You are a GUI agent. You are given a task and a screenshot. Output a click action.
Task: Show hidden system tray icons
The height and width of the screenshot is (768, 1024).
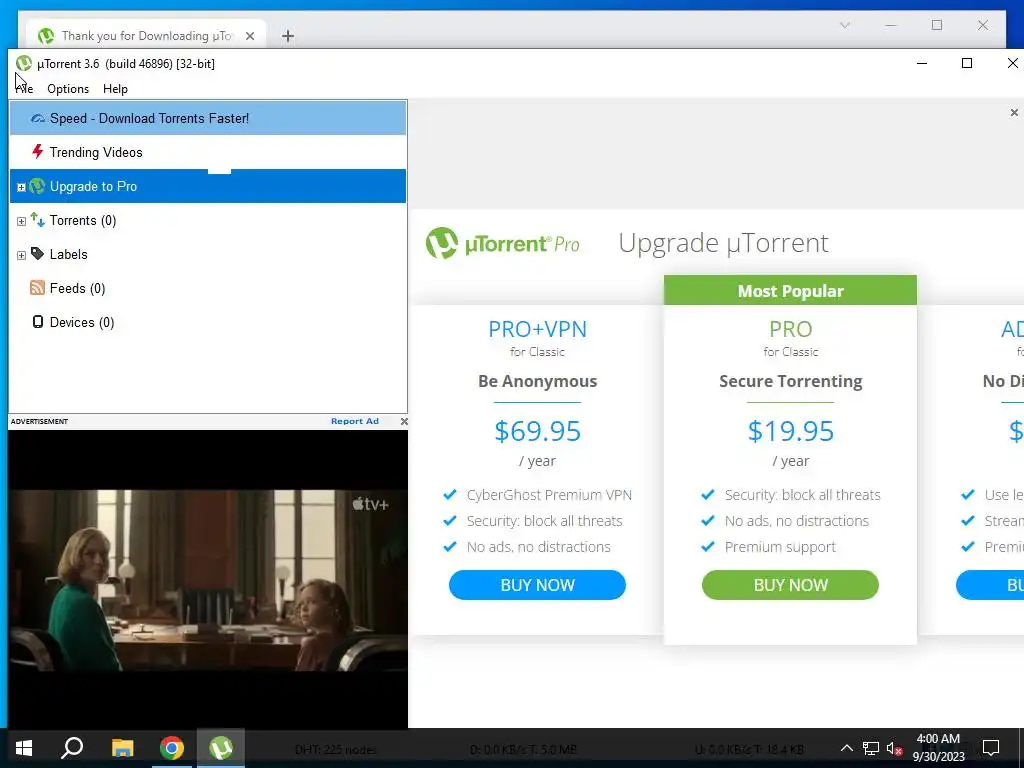click(x=846, y=748)
